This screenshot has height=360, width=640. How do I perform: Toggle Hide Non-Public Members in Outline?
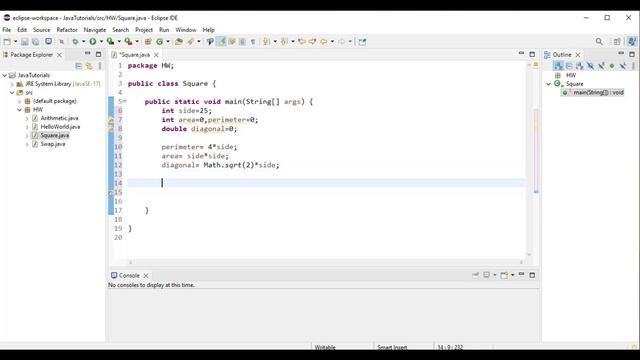point(612,66)
